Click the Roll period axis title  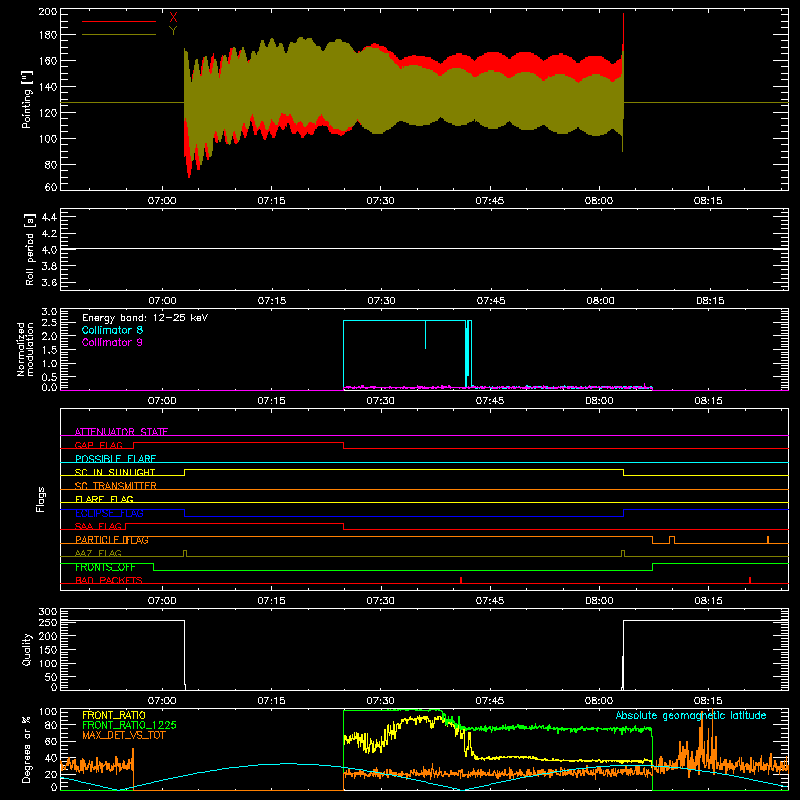point(29,249)
